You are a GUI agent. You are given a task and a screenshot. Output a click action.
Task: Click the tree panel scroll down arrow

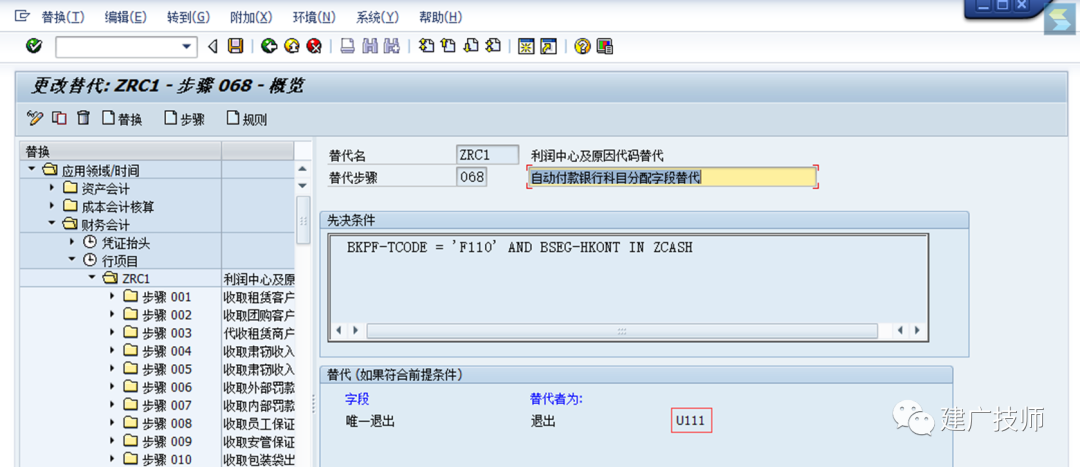302,186
